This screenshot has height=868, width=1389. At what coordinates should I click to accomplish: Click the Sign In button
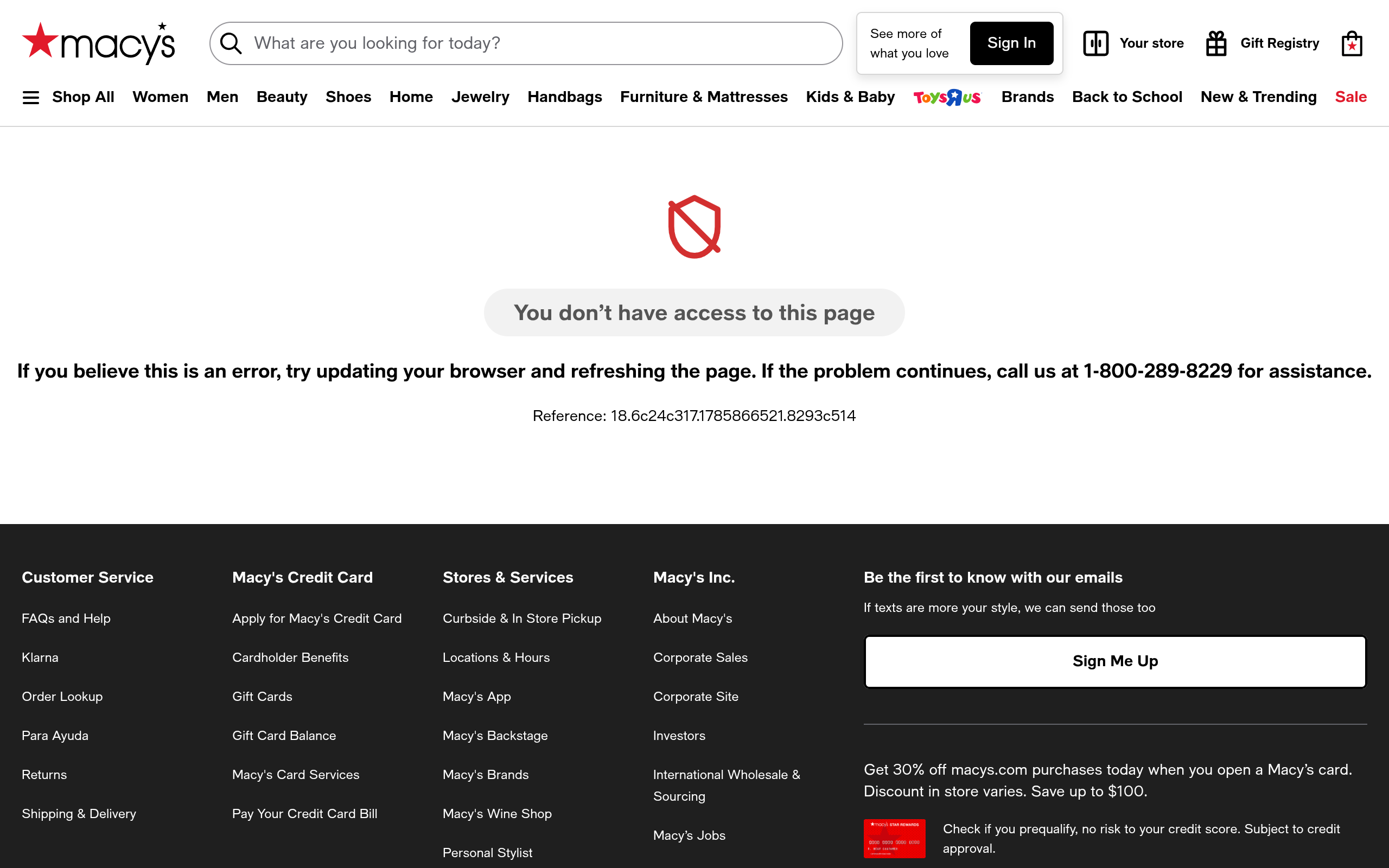coord(1011,43)
